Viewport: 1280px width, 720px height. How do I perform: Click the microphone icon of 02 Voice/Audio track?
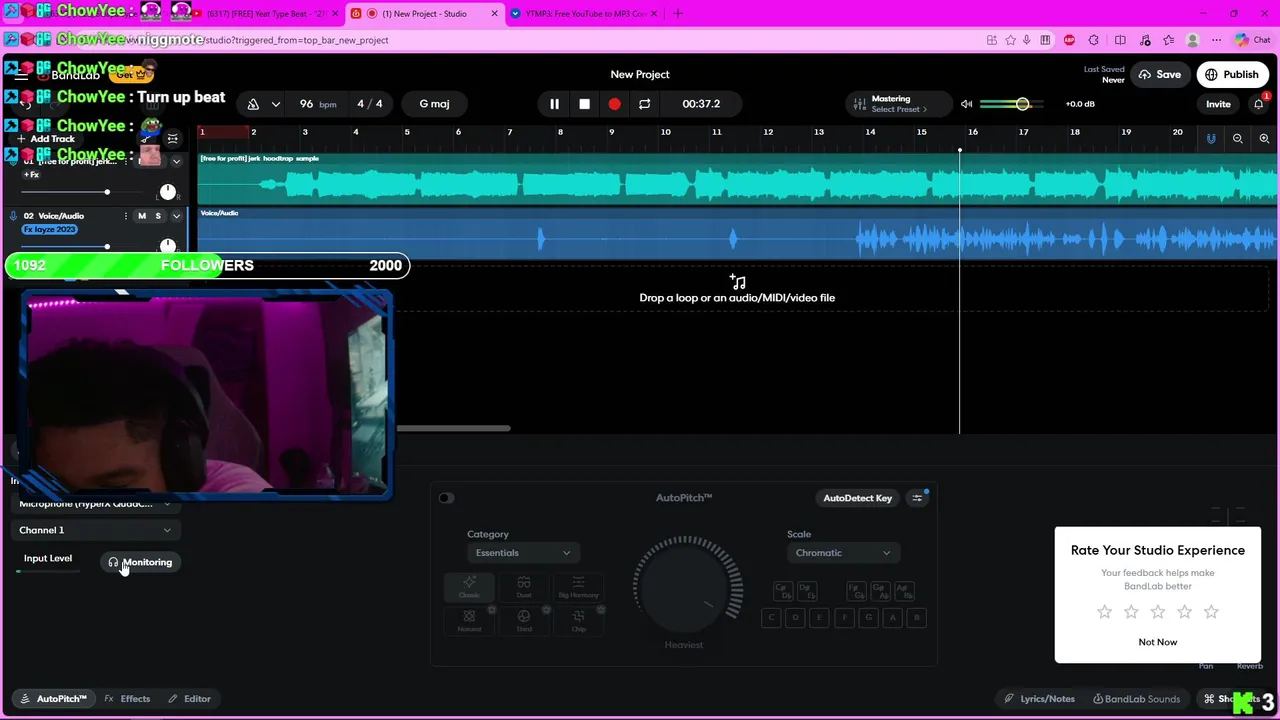click(13, 216)
